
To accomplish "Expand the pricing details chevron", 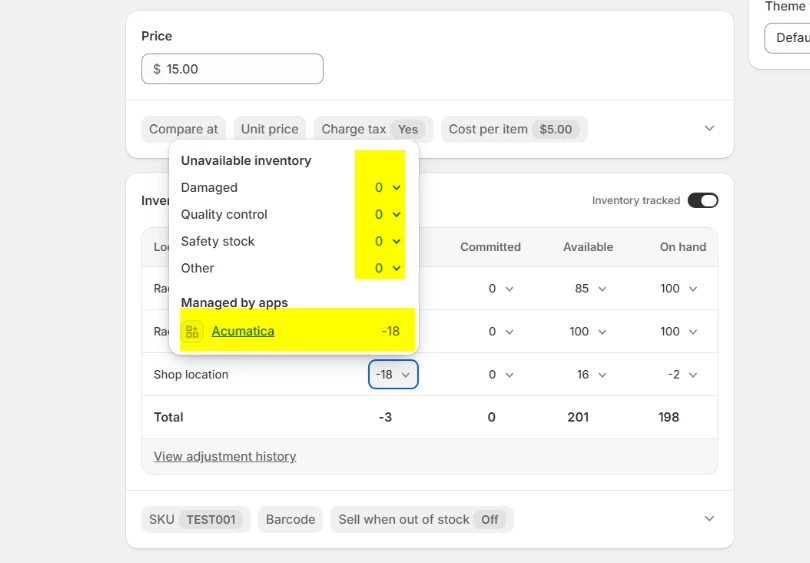I will (709, 129).
